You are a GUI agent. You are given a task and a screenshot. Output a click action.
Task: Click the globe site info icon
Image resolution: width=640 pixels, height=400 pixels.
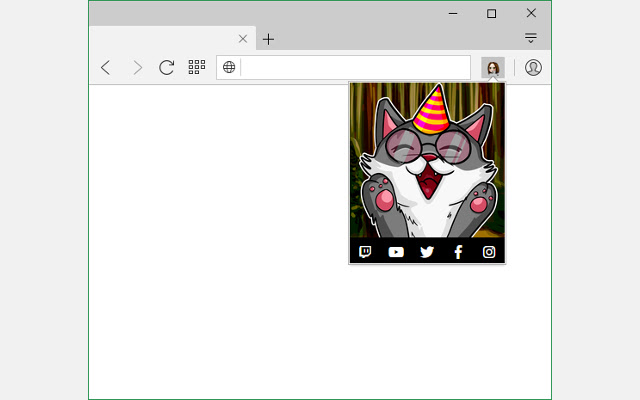229,67
